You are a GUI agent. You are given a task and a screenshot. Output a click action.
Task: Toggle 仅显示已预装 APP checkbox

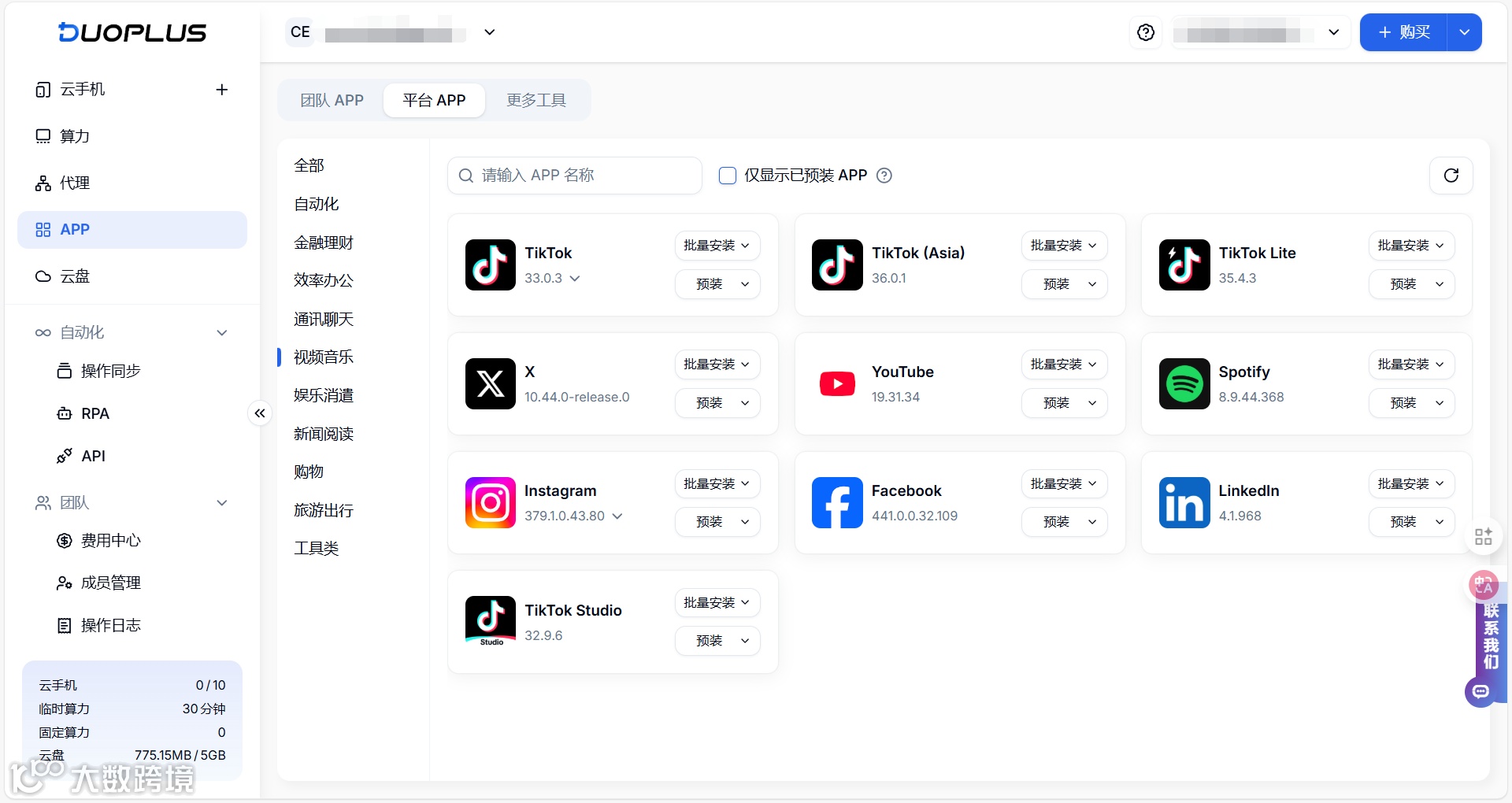tap(728, 176)
